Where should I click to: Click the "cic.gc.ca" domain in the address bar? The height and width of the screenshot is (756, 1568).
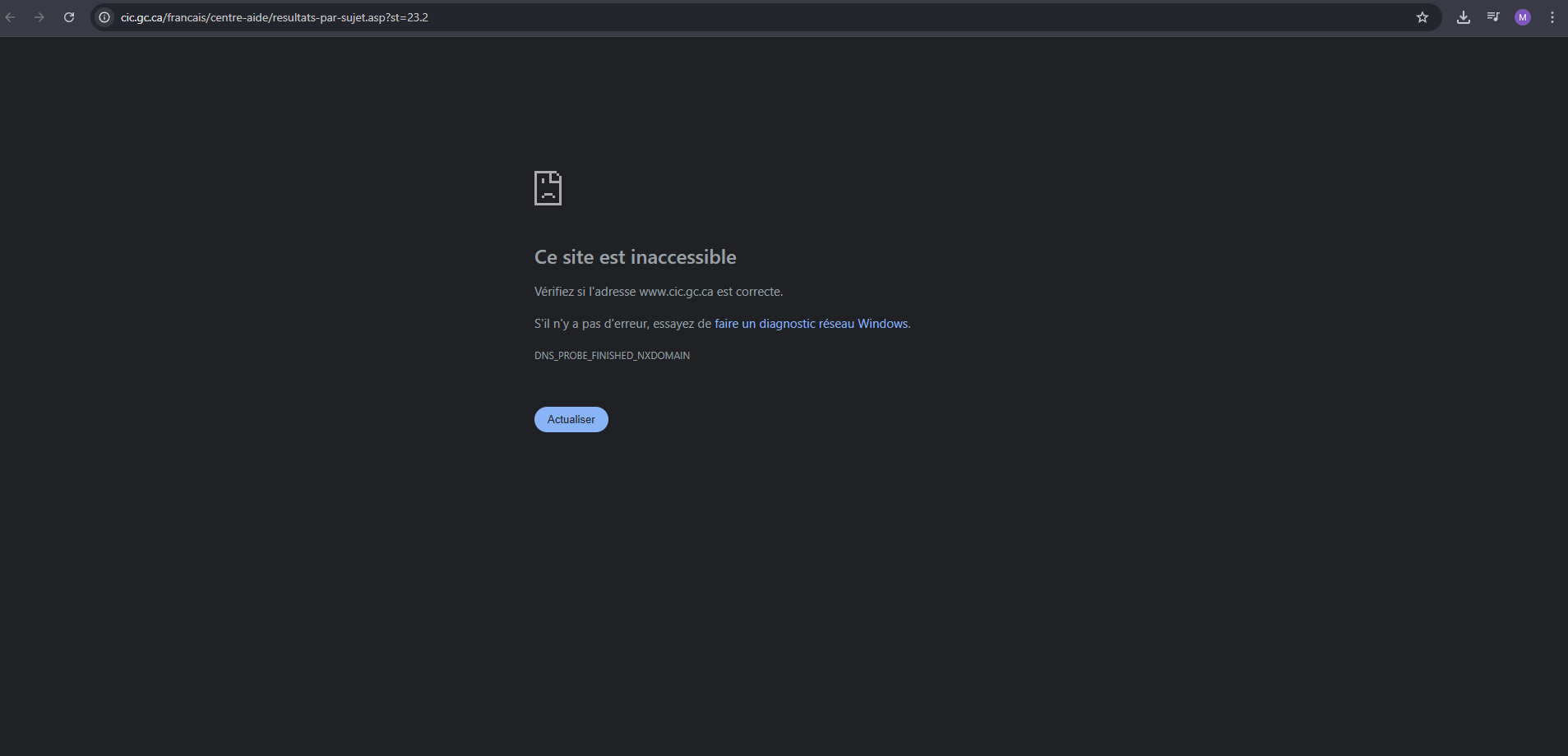coord(141,17)
